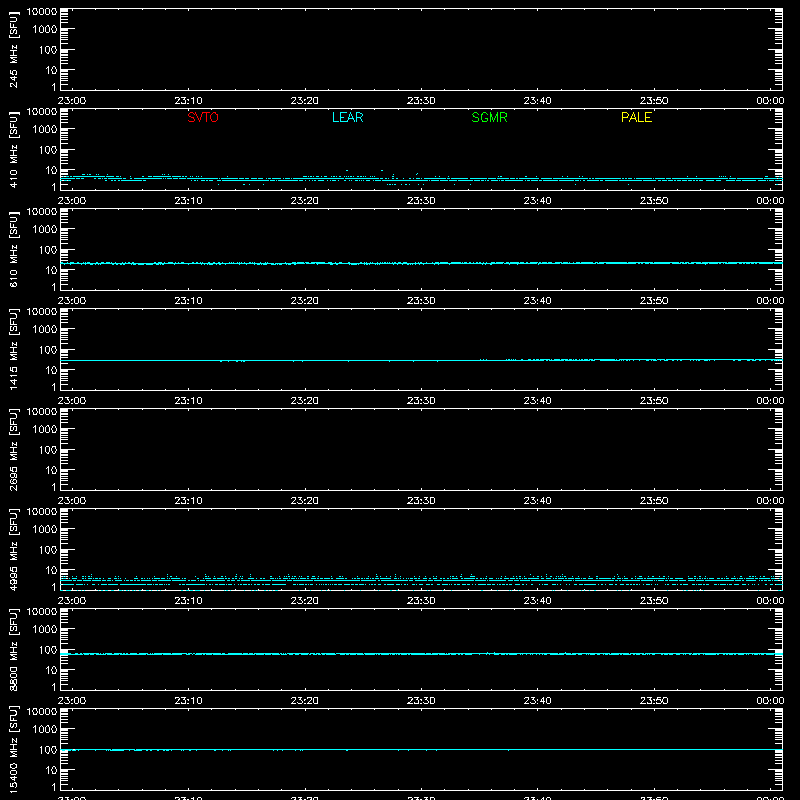This screenshot has height=800, width=800.
Task: Click the 100 tick on the 8800 MHz axis
Action: tap(48, 650)
